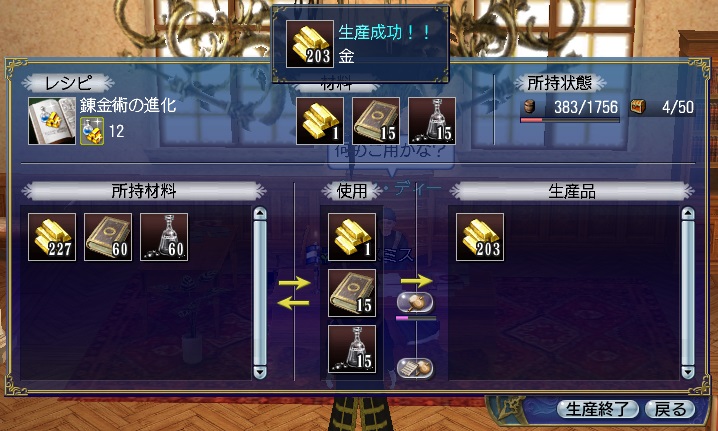The image size is (718, 431).
Task: Select the alchemy skill icon beside 12
Action: [92, 131]
